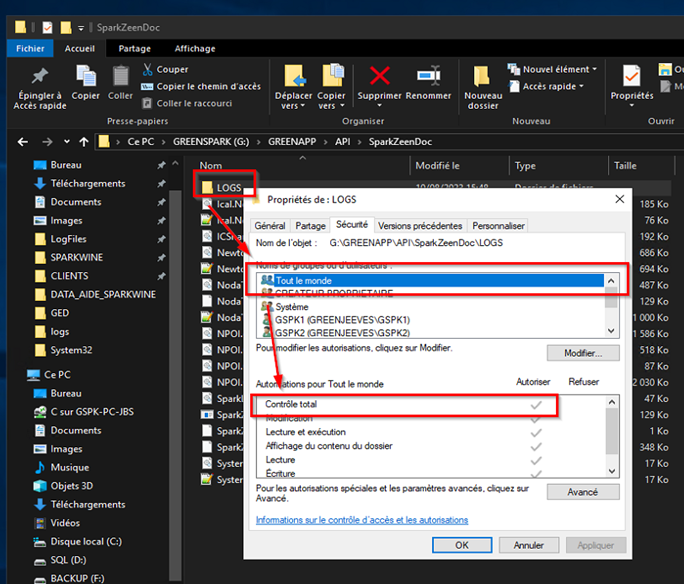Click the Couper scissors icon

(148, 69)
